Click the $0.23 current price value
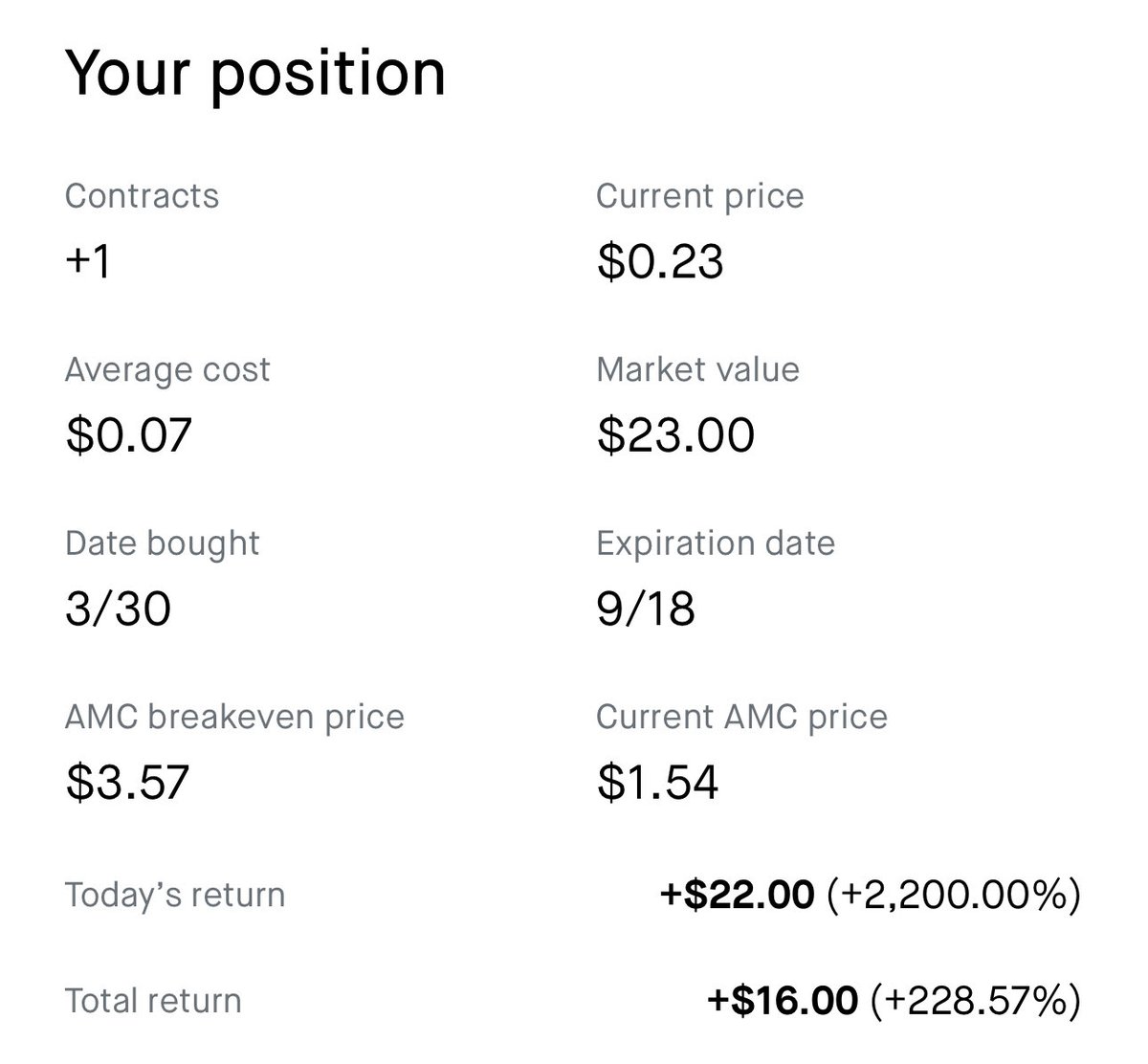 [x=660, y=261]
